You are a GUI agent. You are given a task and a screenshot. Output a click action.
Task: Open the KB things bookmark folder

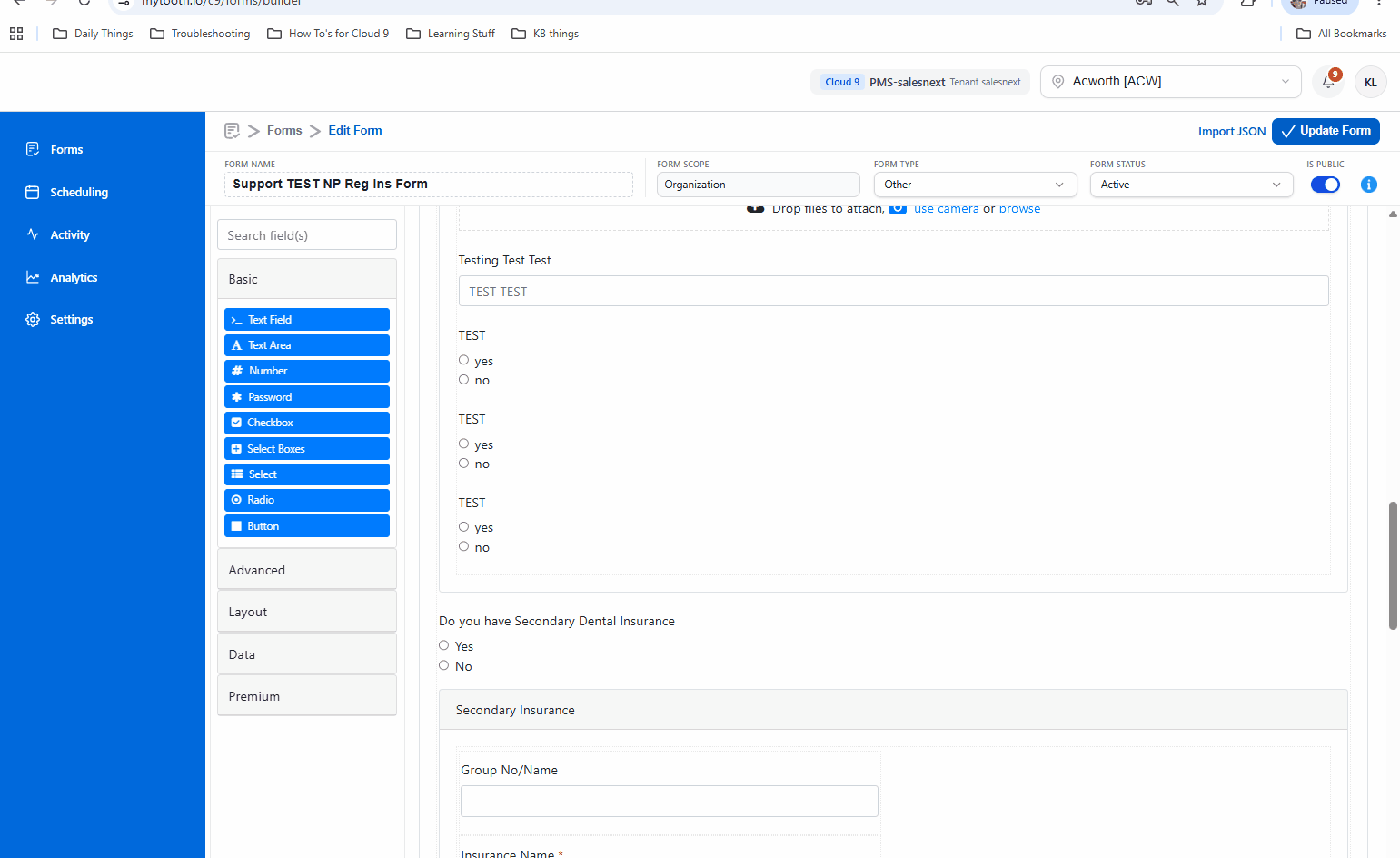(545, 34)
